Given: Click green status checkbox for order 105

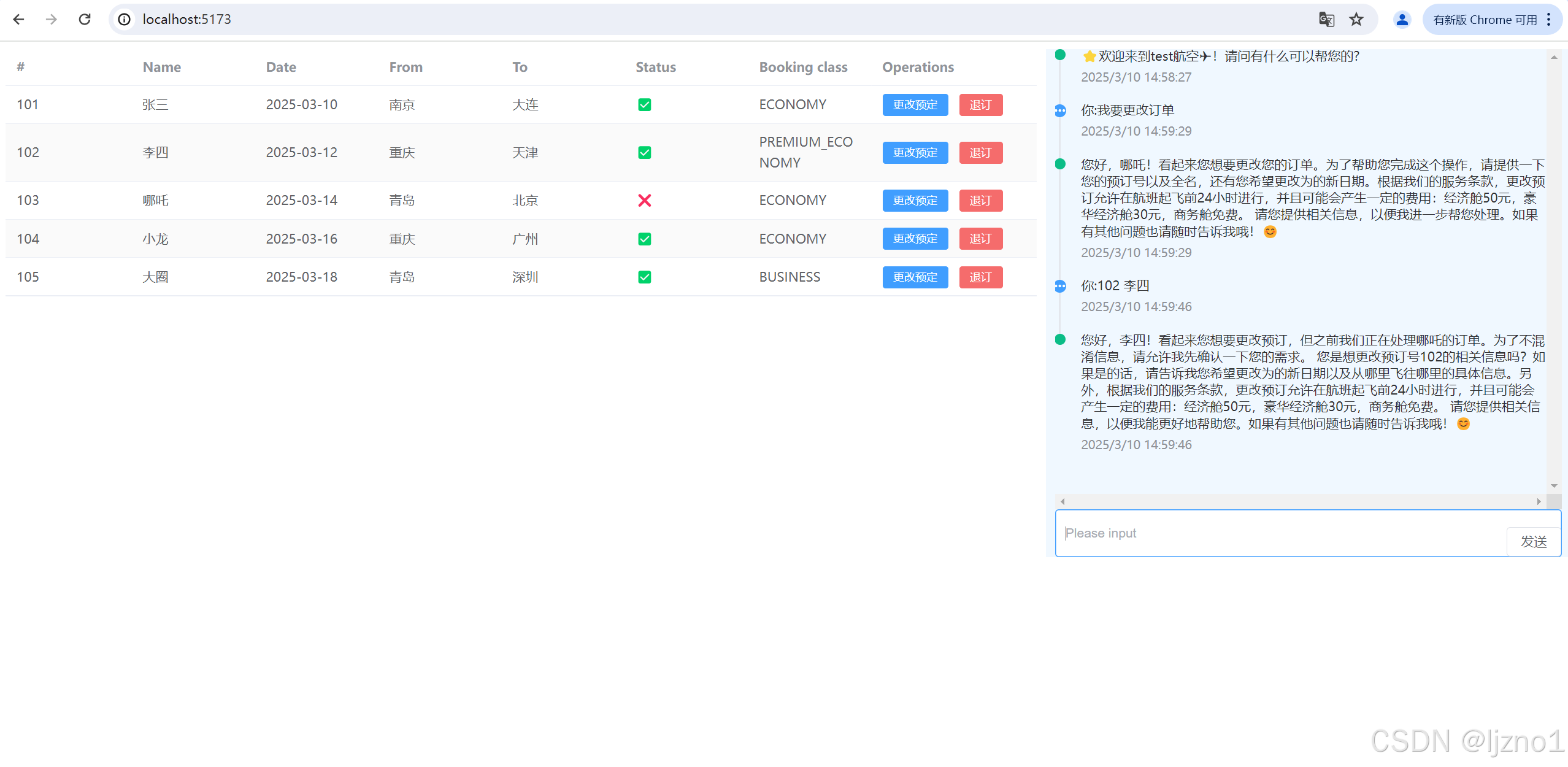Looking at the screenshot, I should point(644,277).
